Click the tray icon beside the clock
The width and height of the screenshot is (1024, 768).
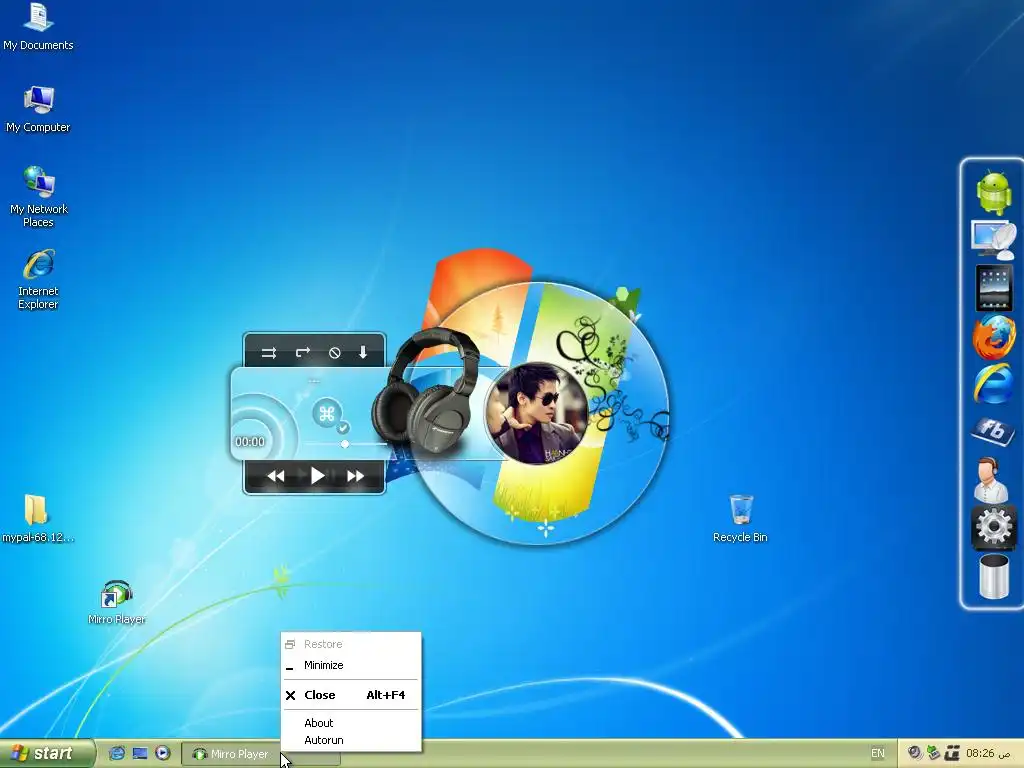coord(952,753)
